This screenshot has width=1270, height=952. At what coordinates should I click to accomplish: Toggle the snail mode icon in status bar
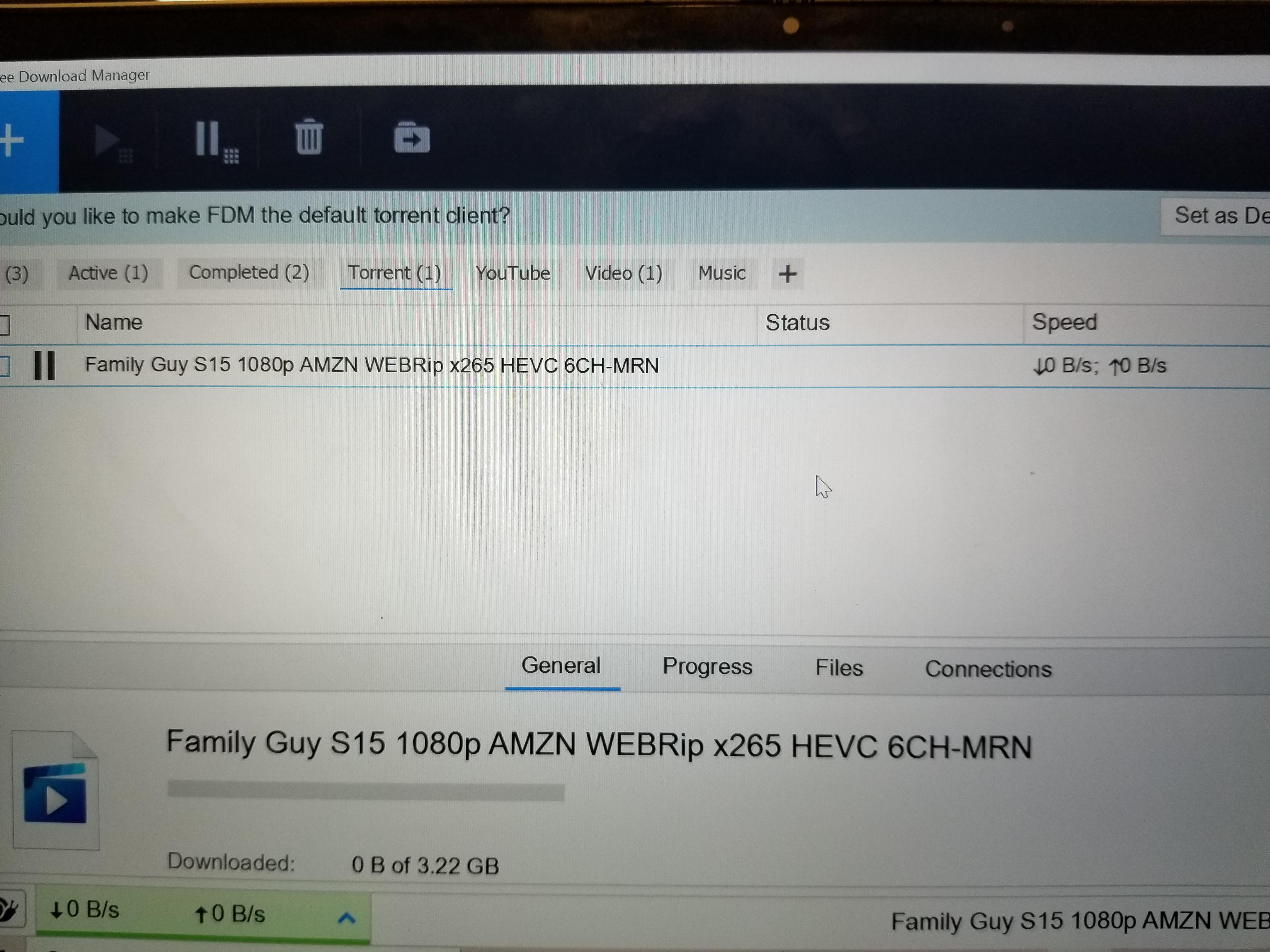[10, 909]
